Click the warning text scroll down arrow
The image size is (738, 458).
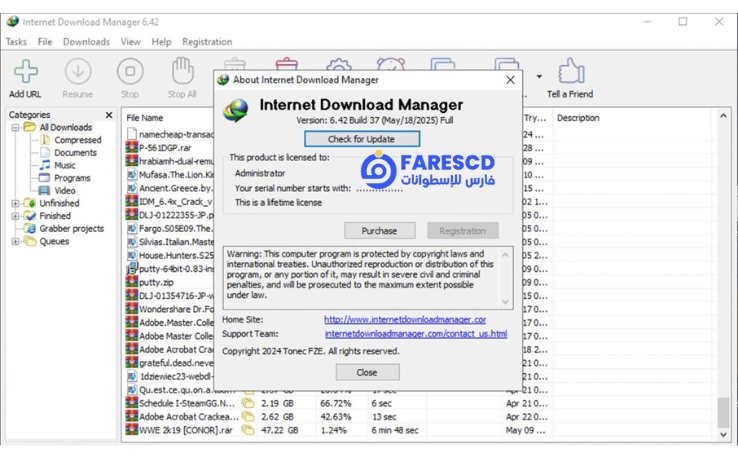(505, 302)
